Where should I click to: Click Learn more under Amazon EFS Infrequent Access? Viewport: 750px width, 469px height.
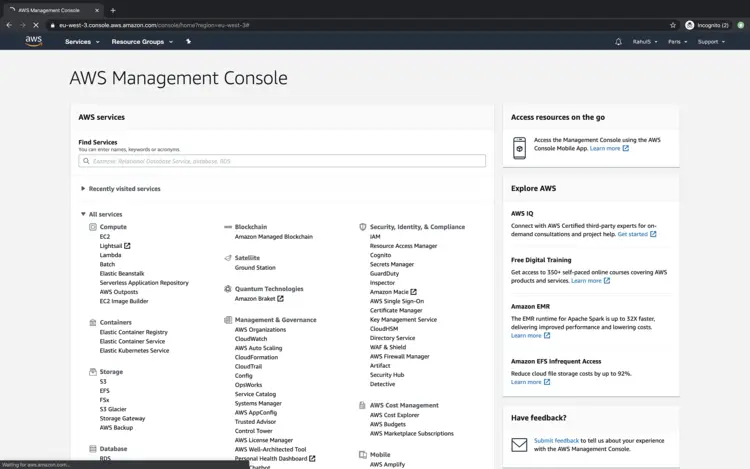tap(530, 382)
